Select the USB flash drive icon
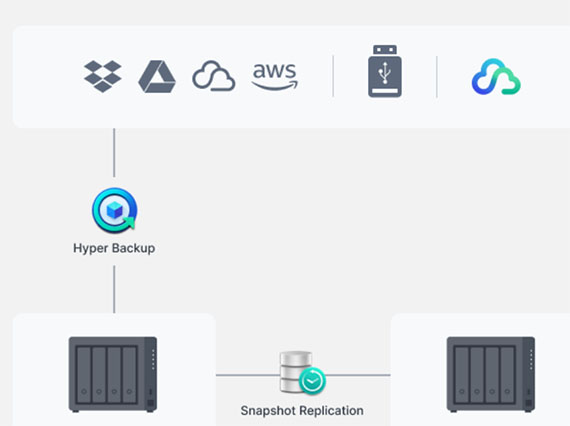 tap(385, 71)
